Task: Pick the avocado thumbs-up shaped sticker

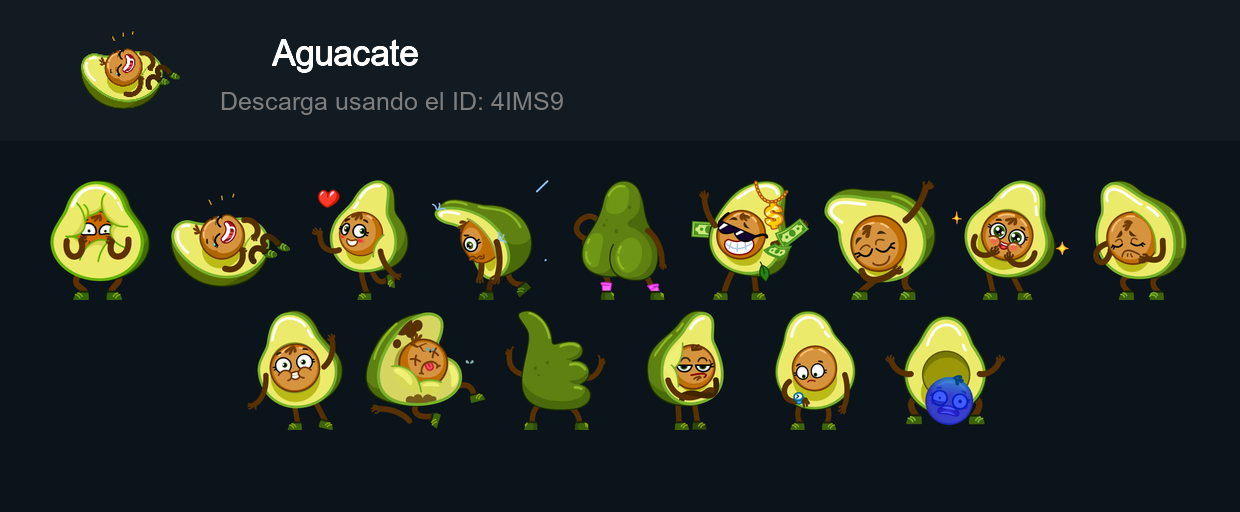Action: [x=555, y=370]
